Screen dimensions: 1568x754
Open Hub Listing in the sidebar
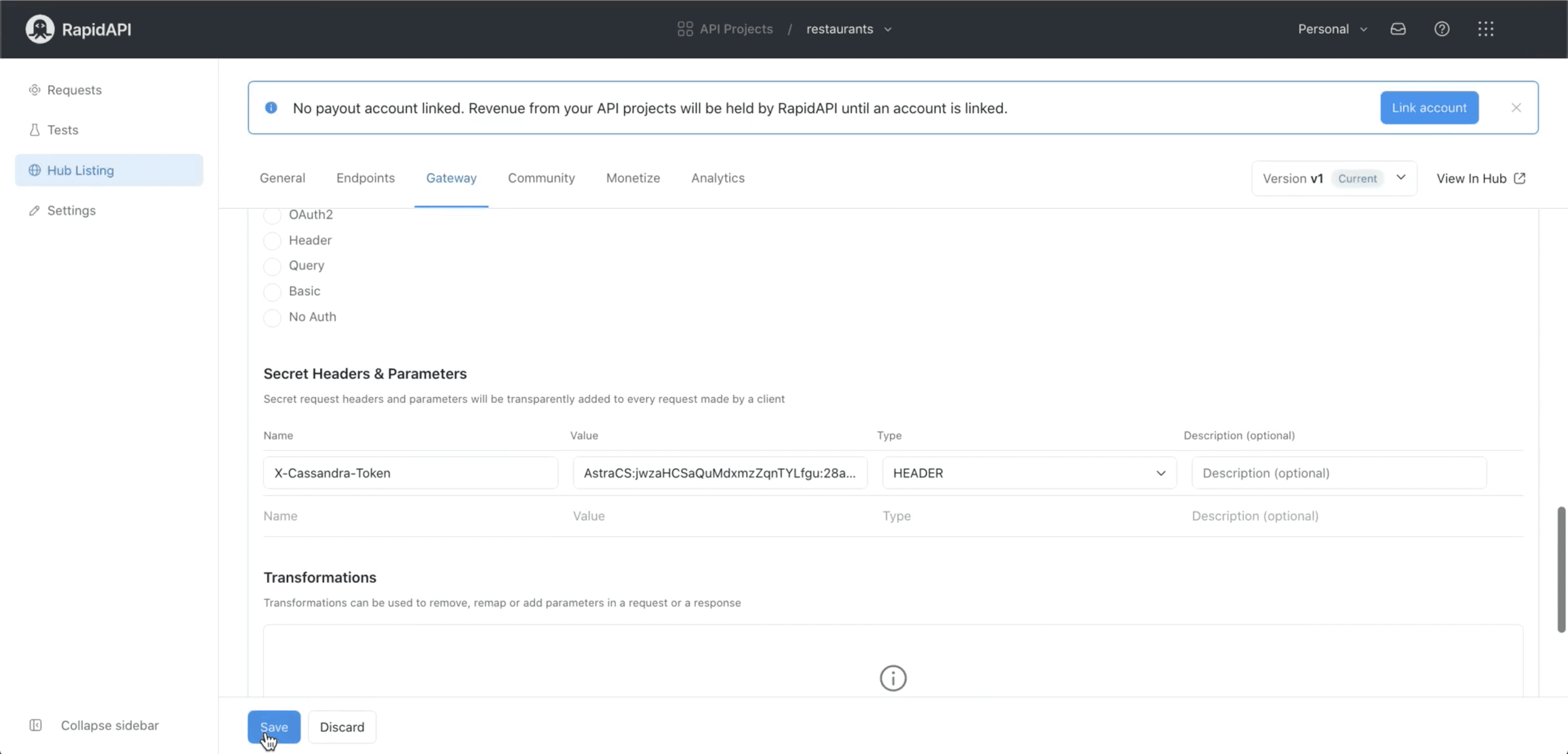coord(109,171)
